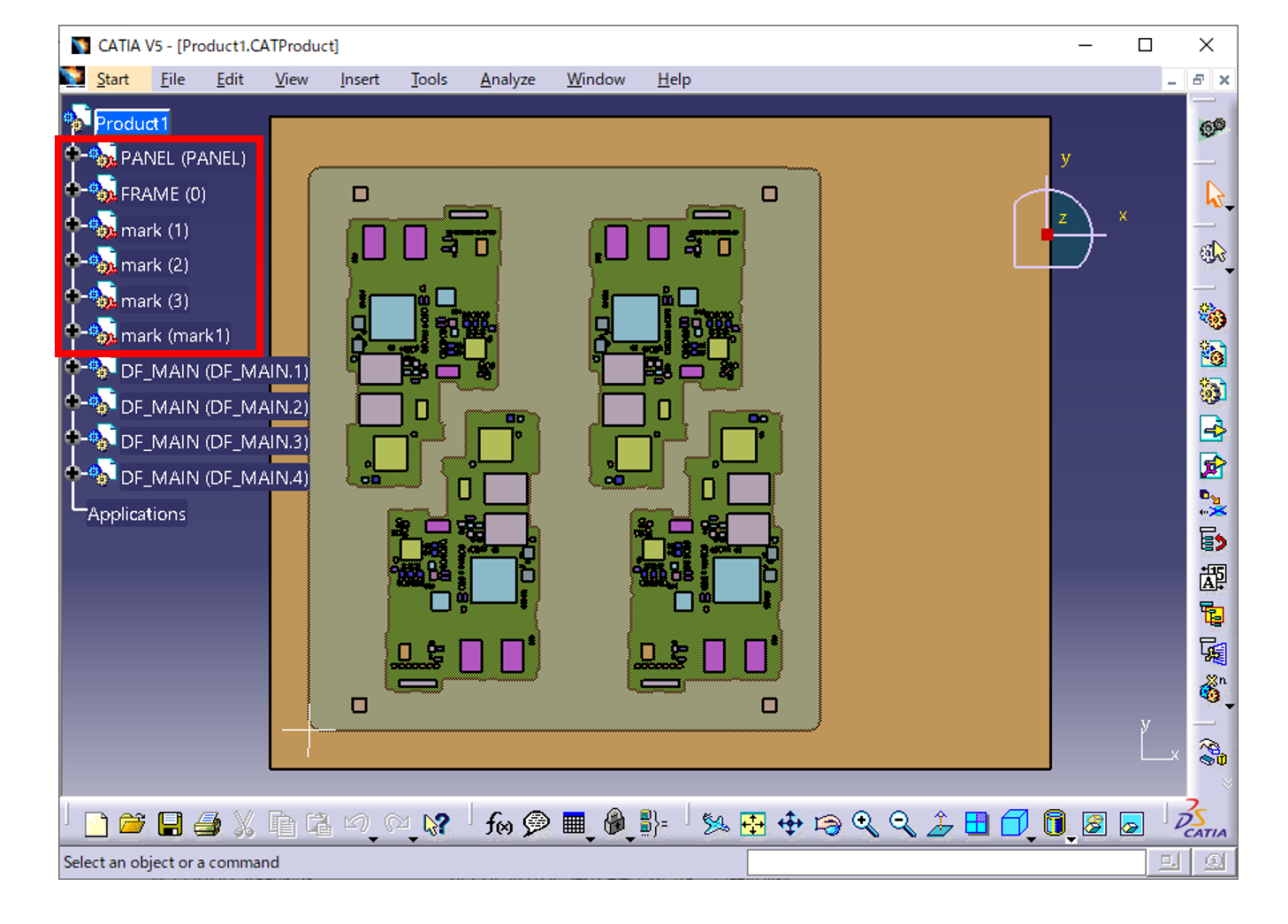
Task: Open the Insert menu
Action: 359,79
